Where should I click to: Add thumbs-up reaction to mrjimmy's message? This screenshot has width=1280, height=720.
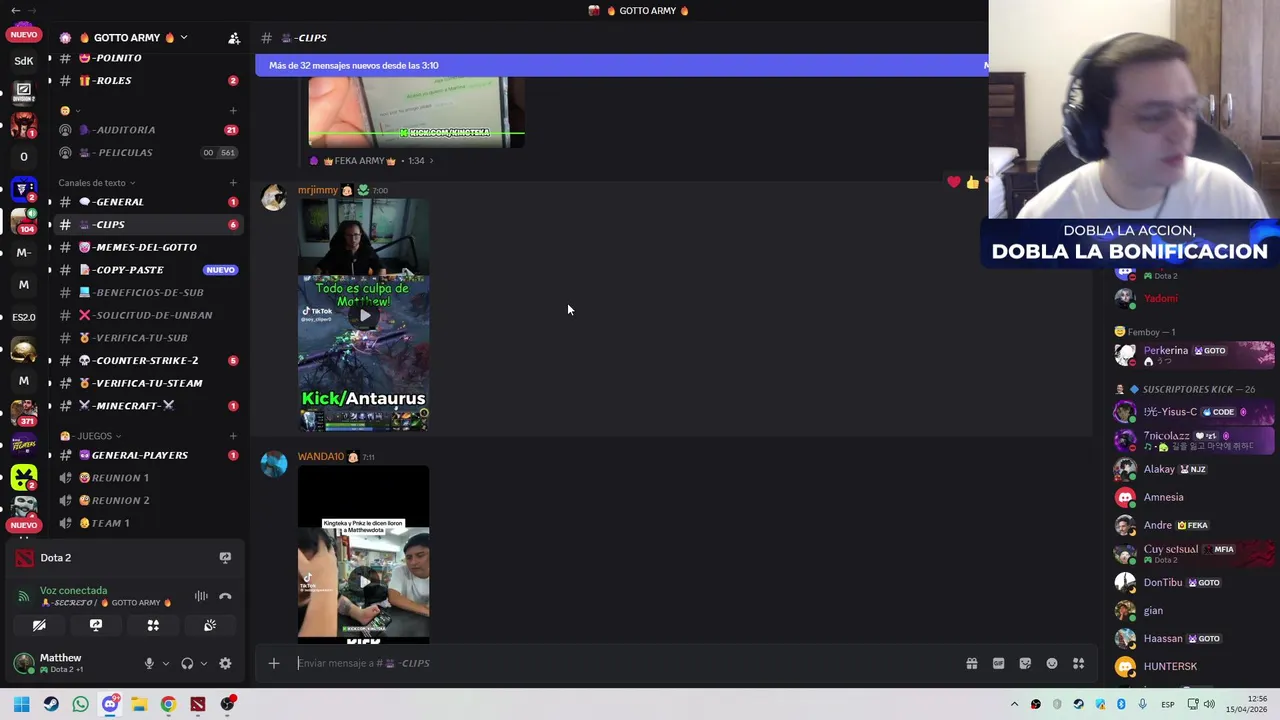pyautogui.click(x=973, y=182)
